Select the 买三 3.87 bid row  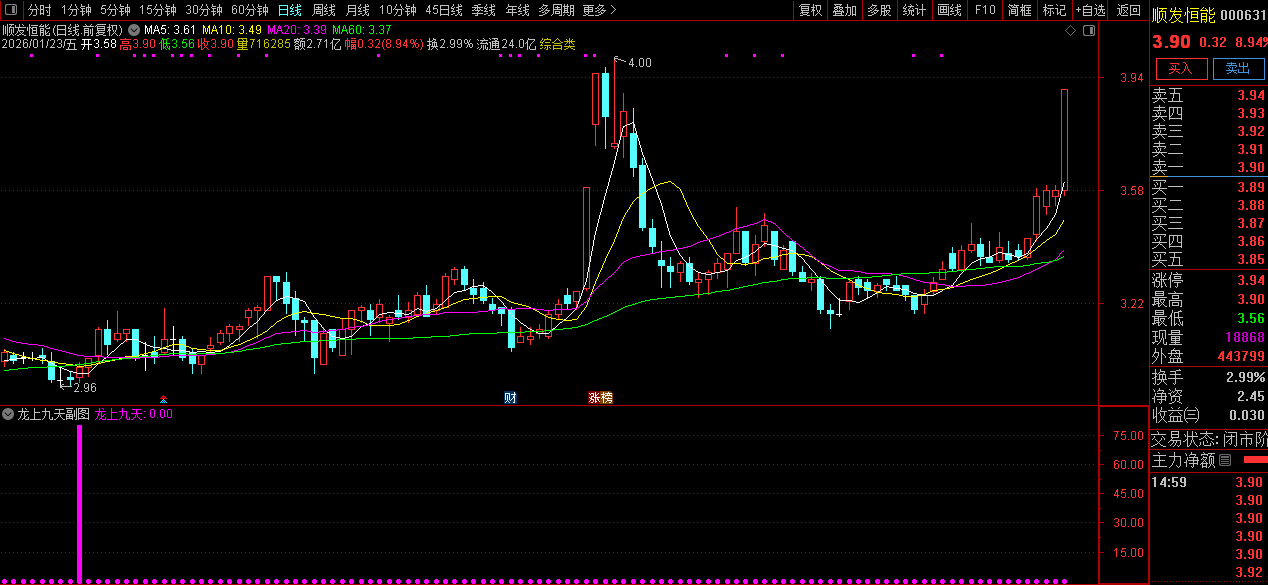point(1209,223)
